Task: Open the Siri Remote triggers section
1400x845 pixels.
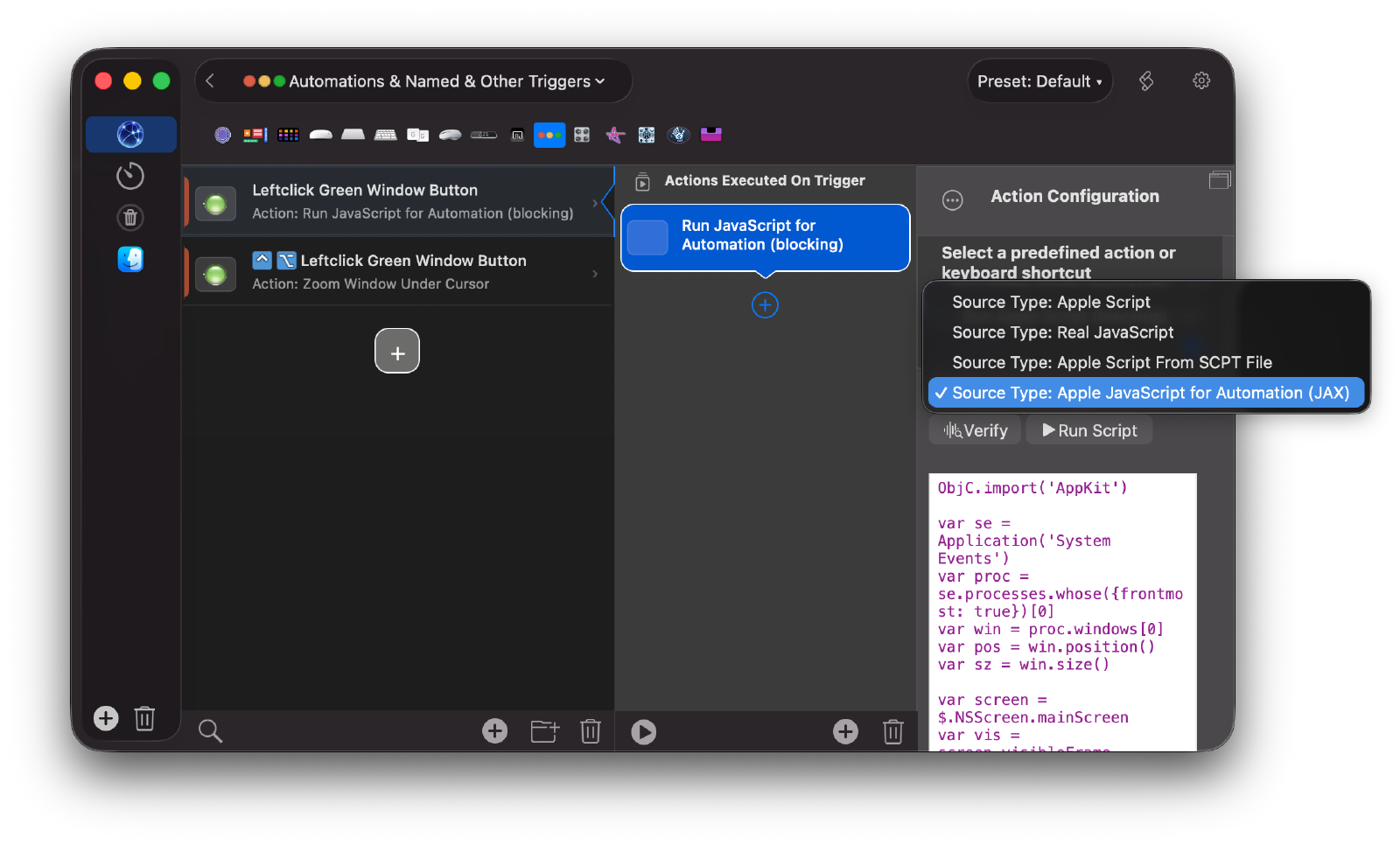Action: click(482, 135)
